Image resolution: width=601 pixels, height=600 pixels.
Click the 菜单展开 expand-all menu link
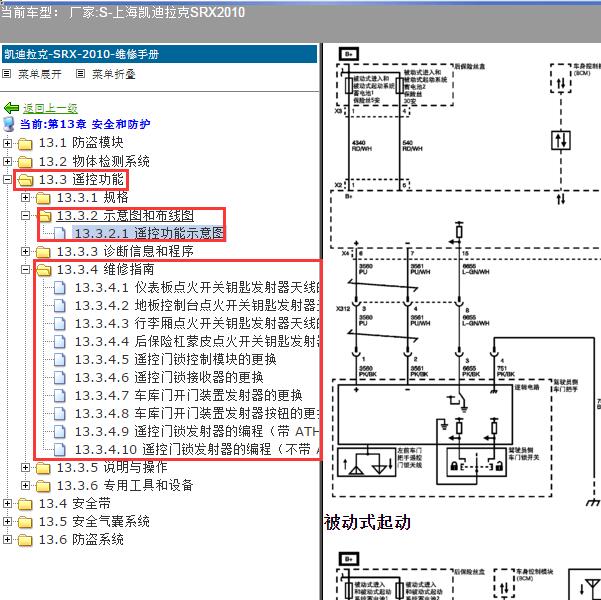click(40, 74)
